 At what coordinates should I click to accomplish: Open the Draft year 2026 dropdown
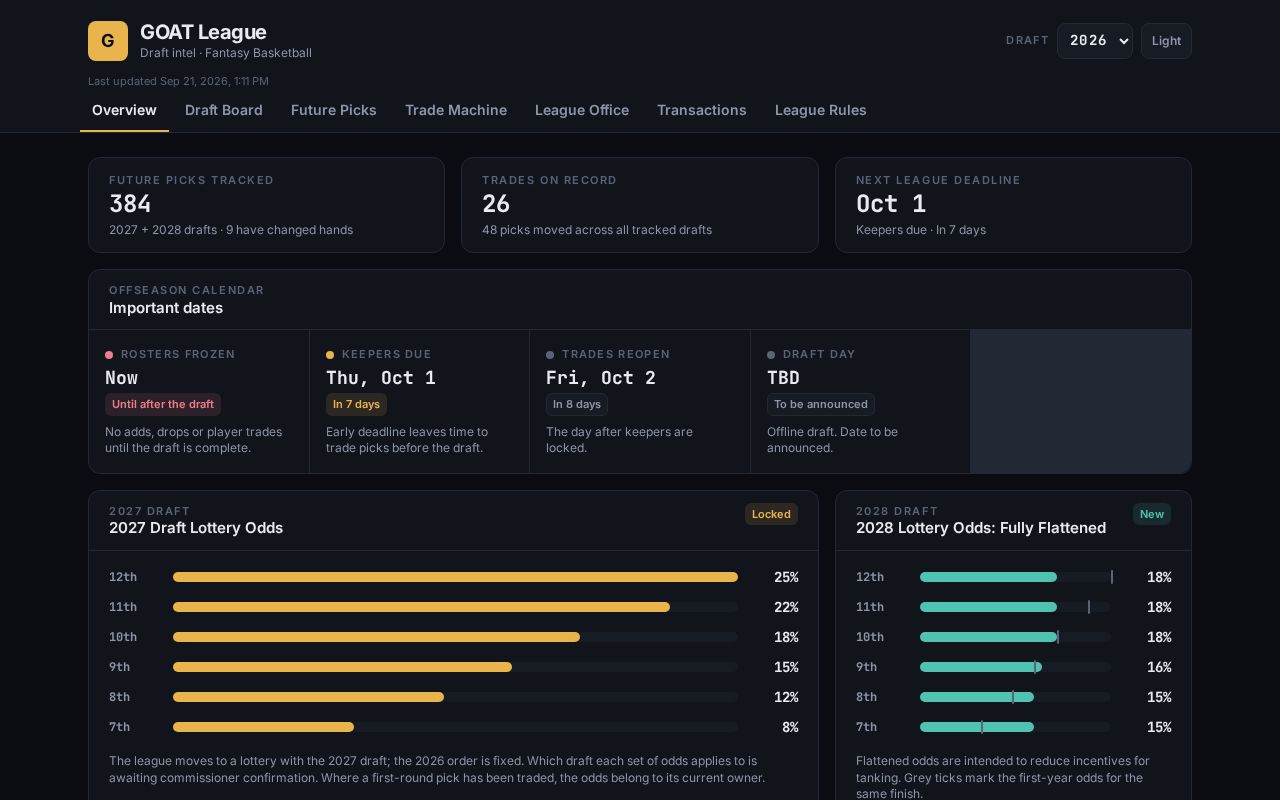click(x=1095, y=41)
